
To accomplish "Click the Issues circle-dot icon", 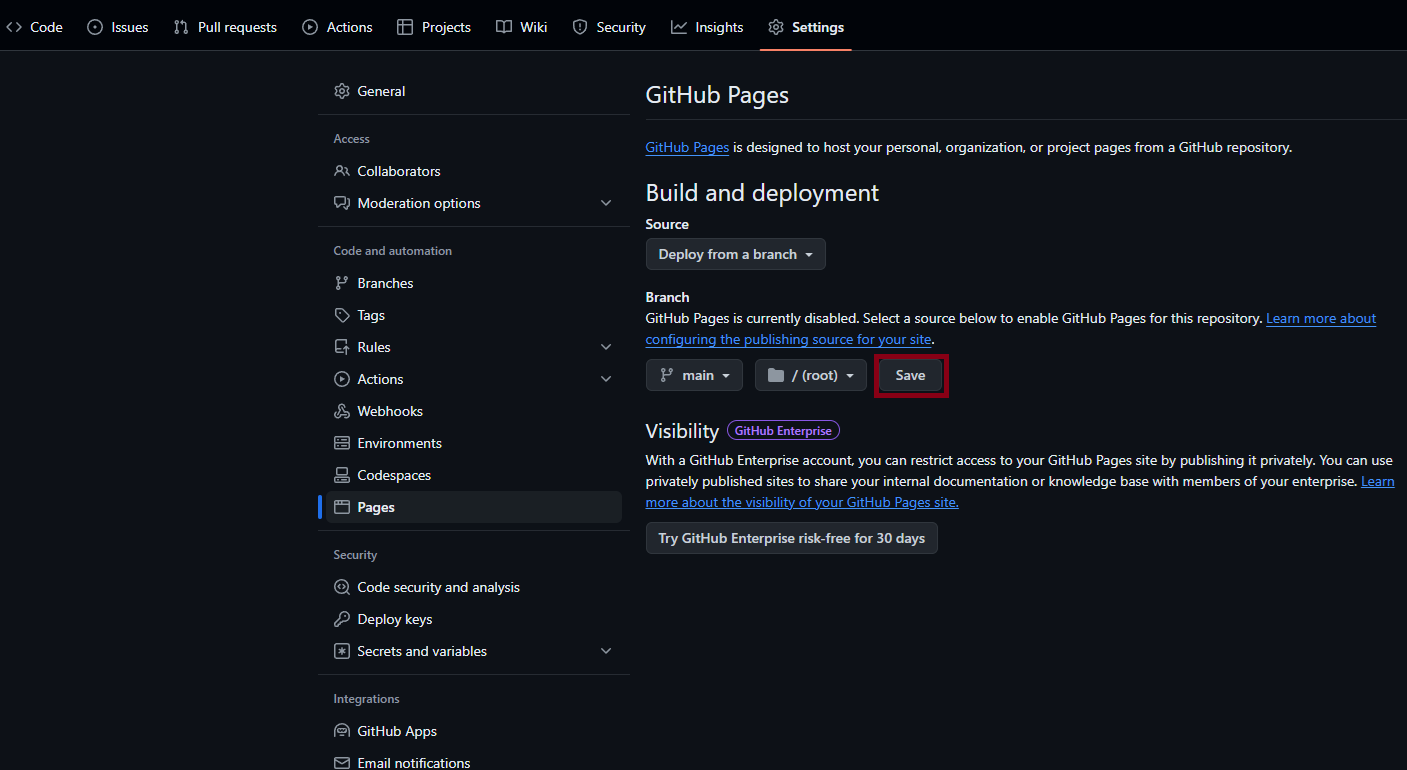I will point(95,27).
